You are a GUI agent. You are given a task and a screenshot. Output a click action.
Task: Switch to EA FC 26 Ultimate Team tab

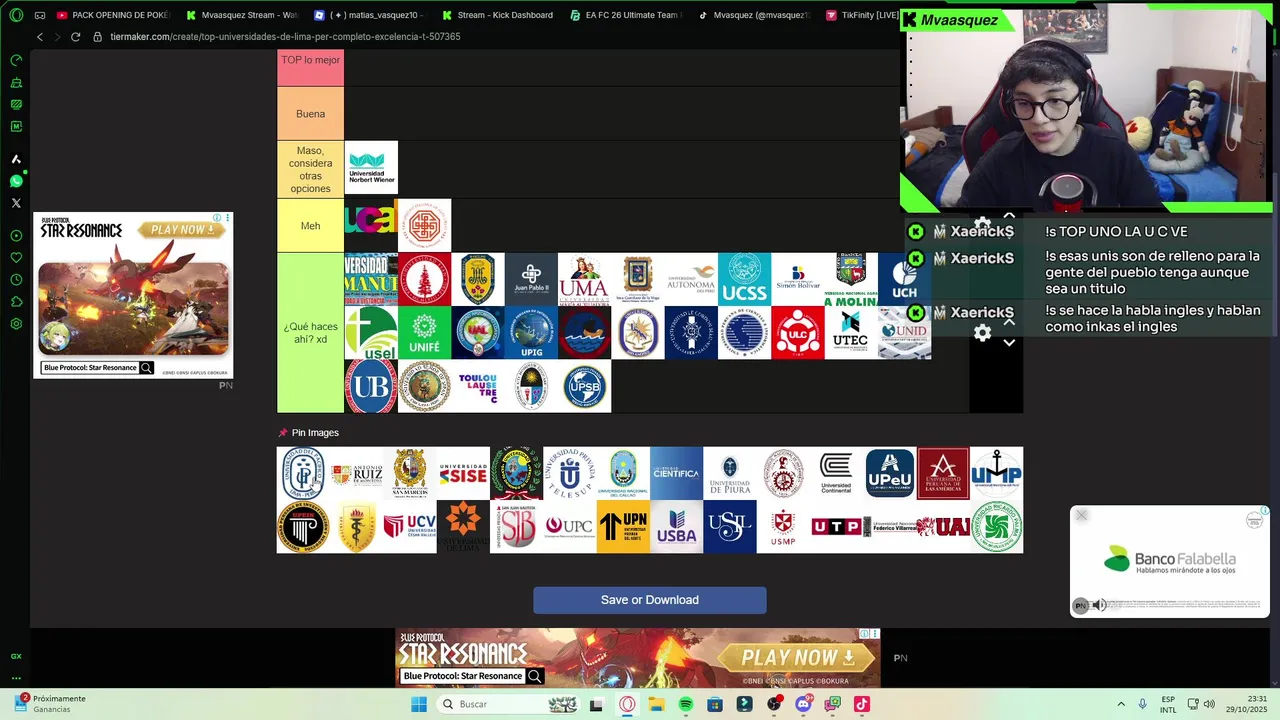point(627,15)
